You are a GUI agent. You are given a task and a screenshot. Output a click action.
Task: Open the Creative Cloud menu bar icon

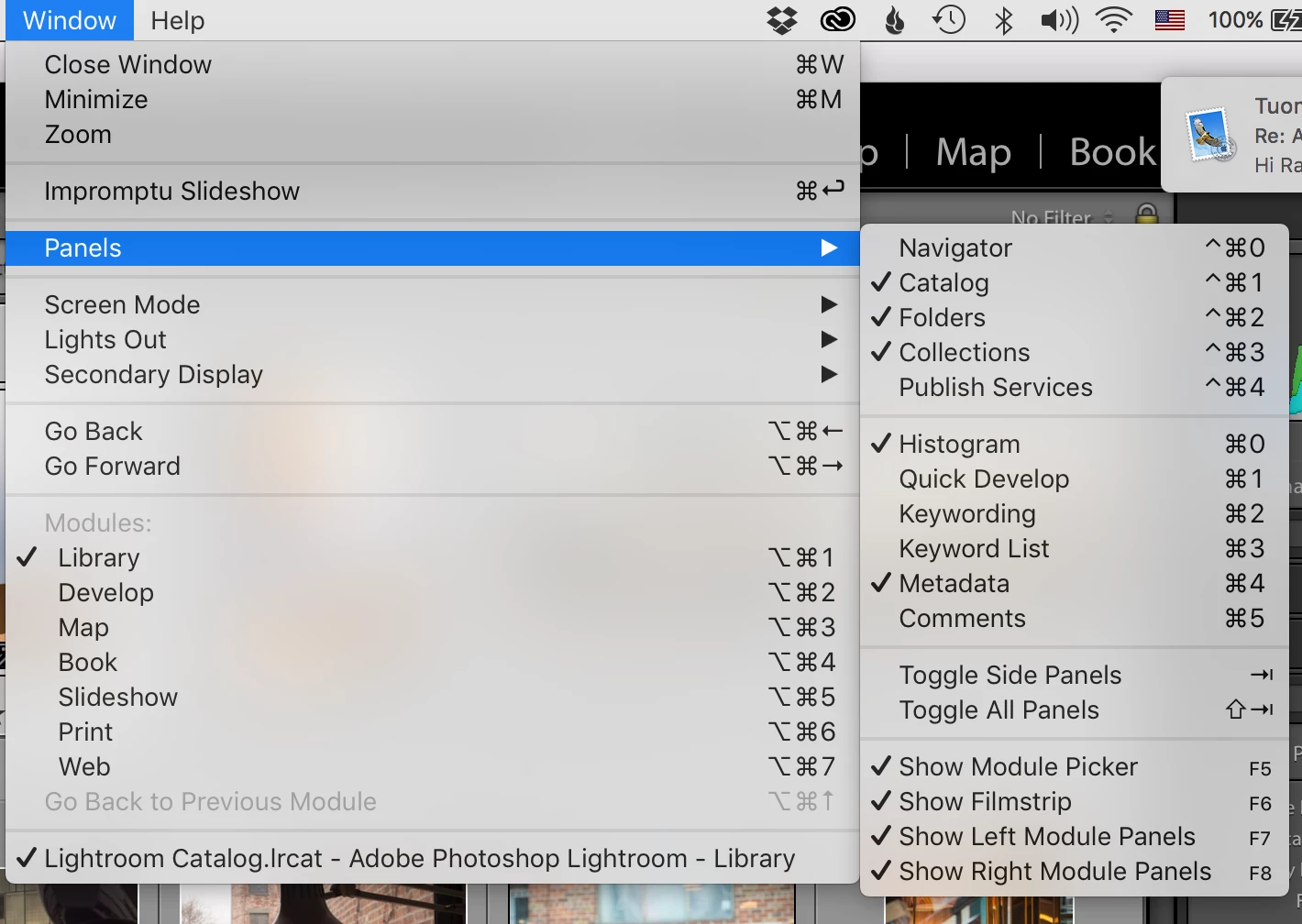837,19
